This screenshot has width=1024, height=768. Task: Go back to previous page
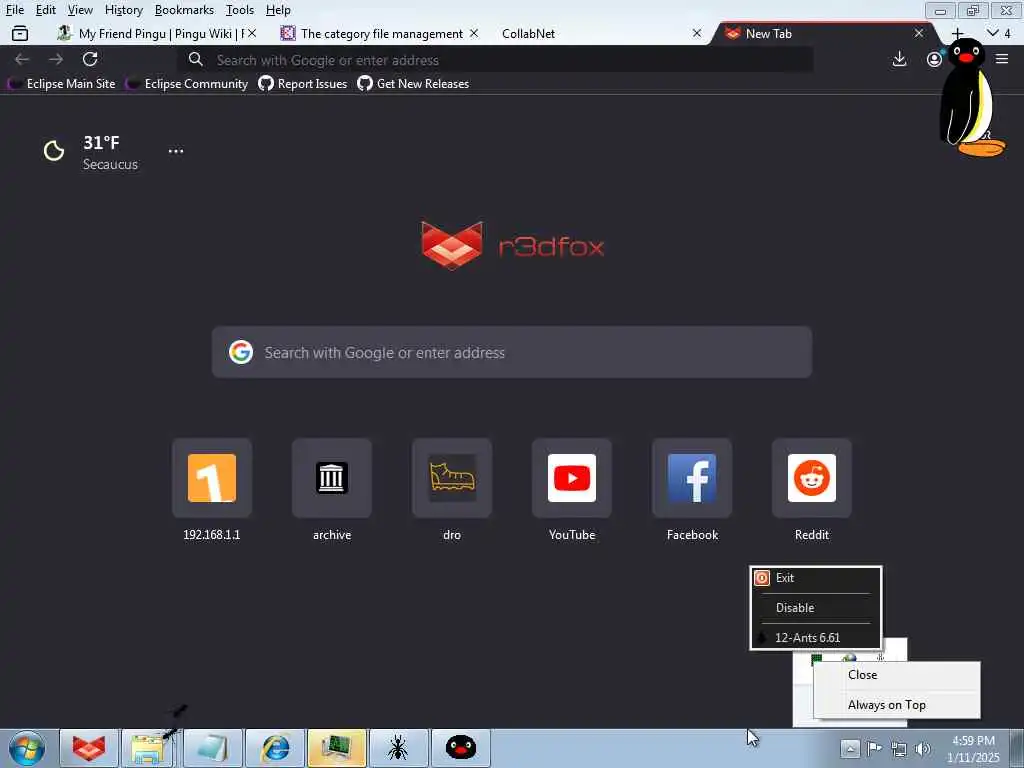coord(22,59)
